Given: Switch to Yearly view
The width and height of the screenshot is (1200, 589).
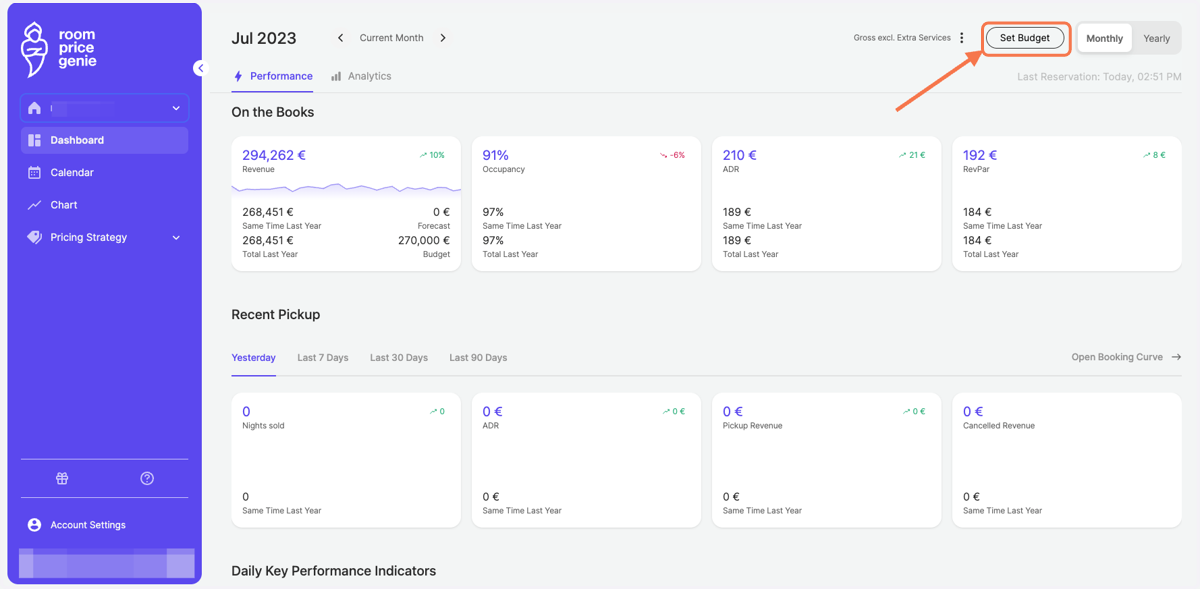Looking at the screenshot, I should click(x=1157, y=38).
